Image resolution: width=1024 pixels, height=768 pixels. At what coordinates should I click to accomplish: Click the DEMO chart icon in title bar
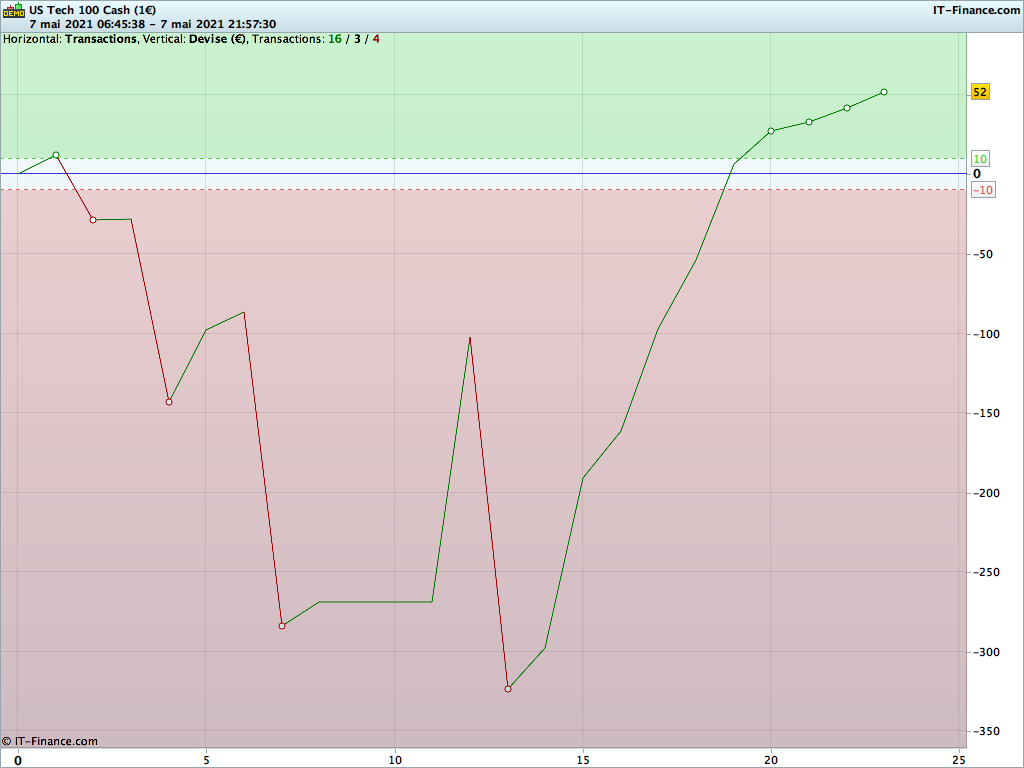14,10
